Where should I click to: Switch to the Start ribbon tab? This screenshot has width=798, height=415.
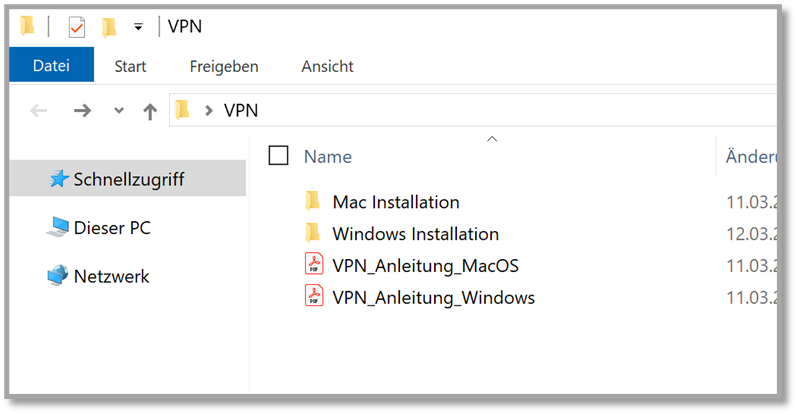[x=130, y=66]
